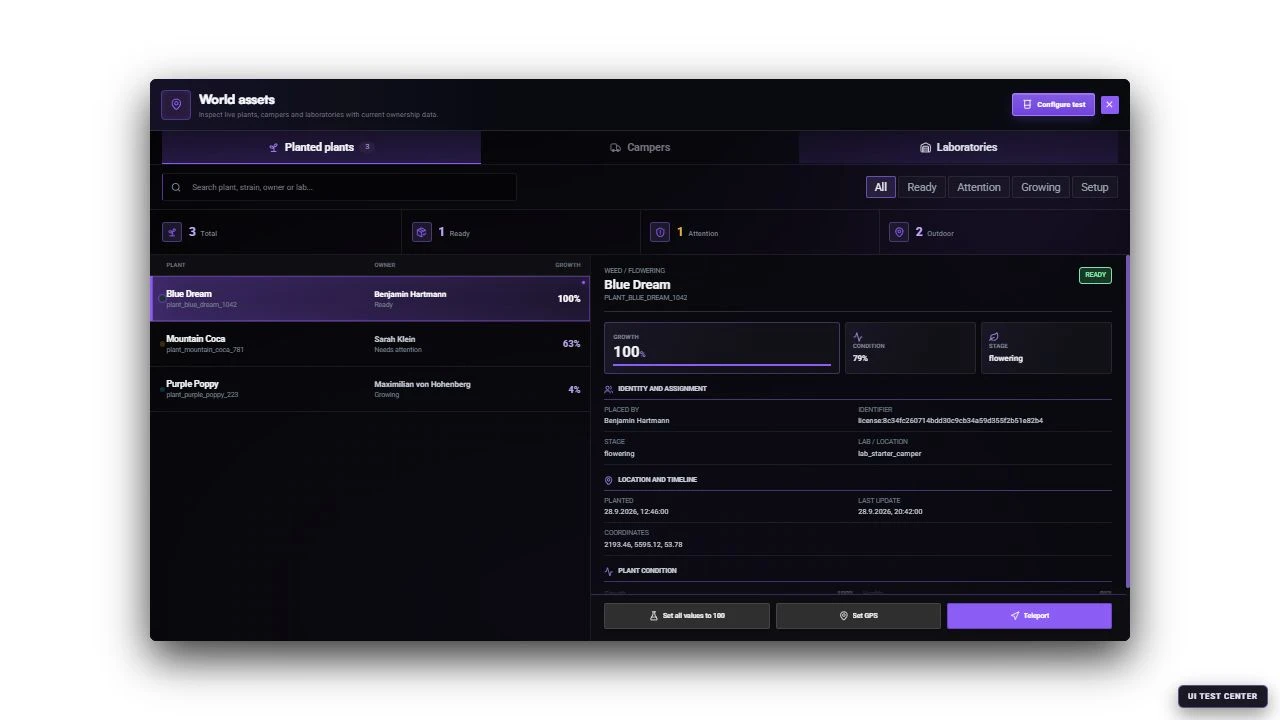Click the detail panel's vertical scrollbar
Image resolution: width=1280 pixels, height=720 pixels.
[1127, 421]
